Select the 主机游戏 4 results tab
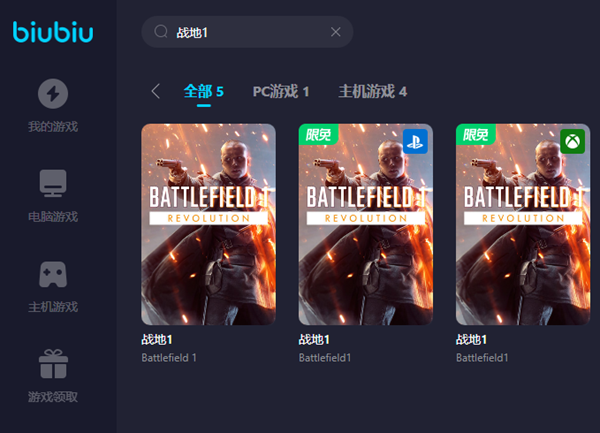 tap(372, 92)
